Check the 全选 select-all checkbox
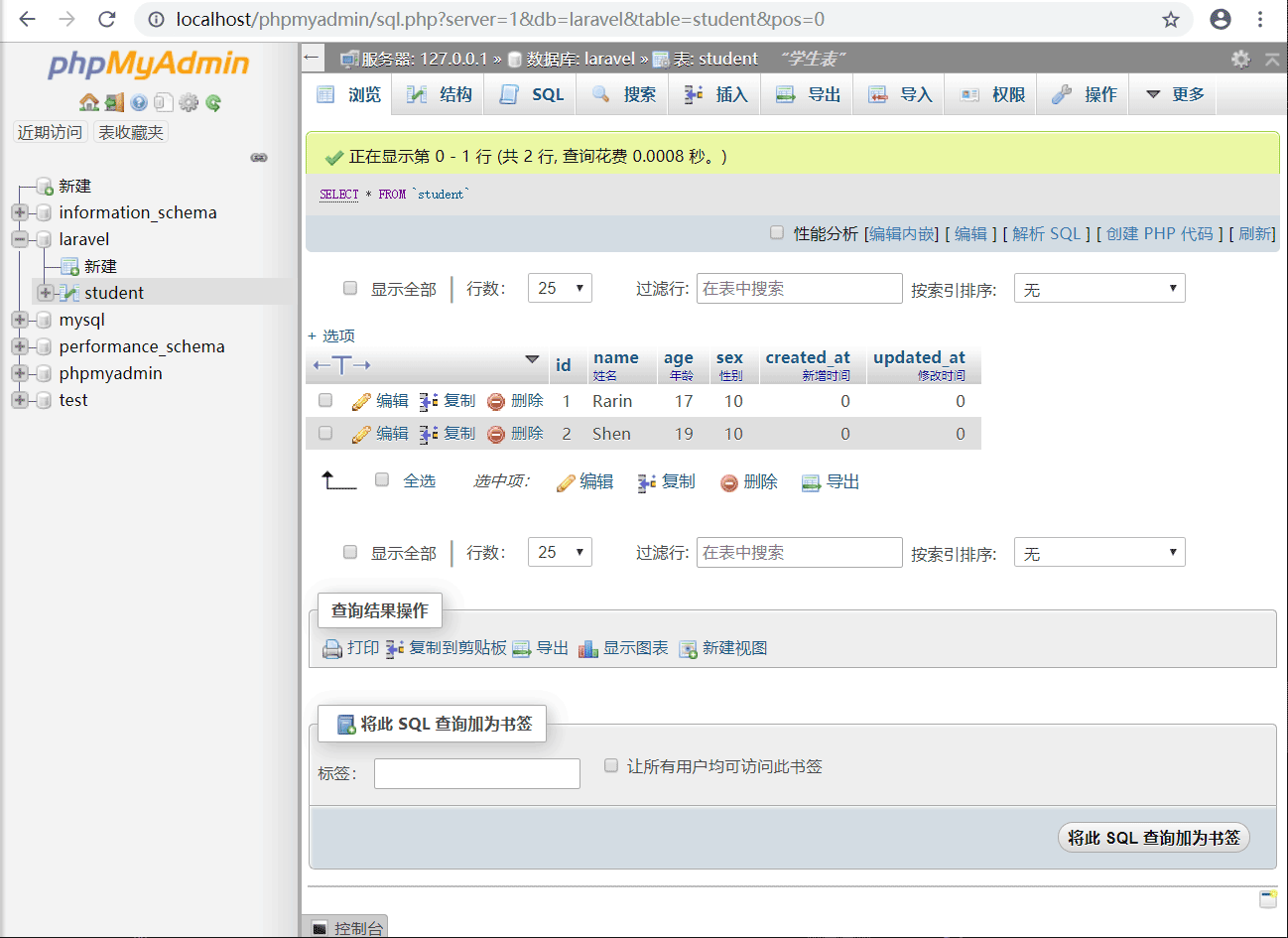 [382, 480]
